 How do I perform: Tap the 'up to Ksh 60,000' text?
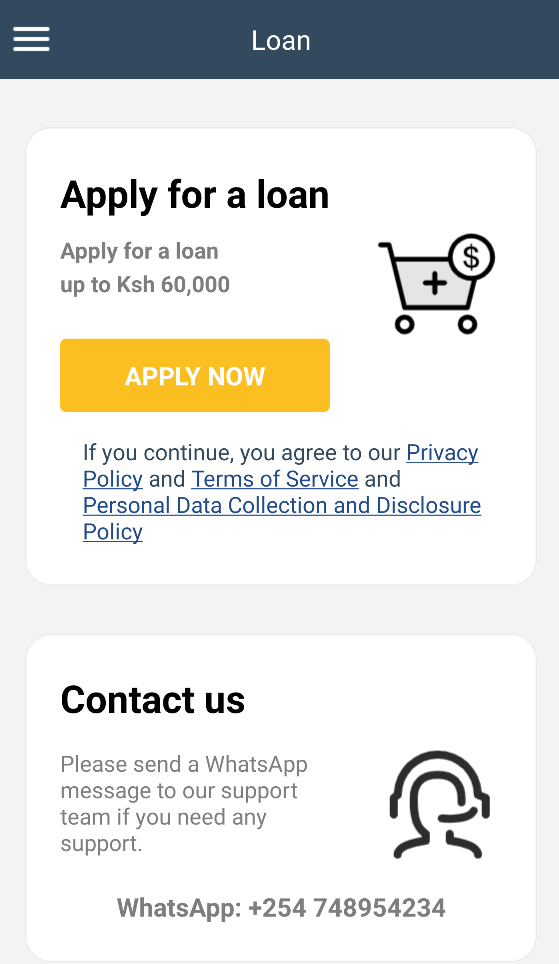point(145,285)
